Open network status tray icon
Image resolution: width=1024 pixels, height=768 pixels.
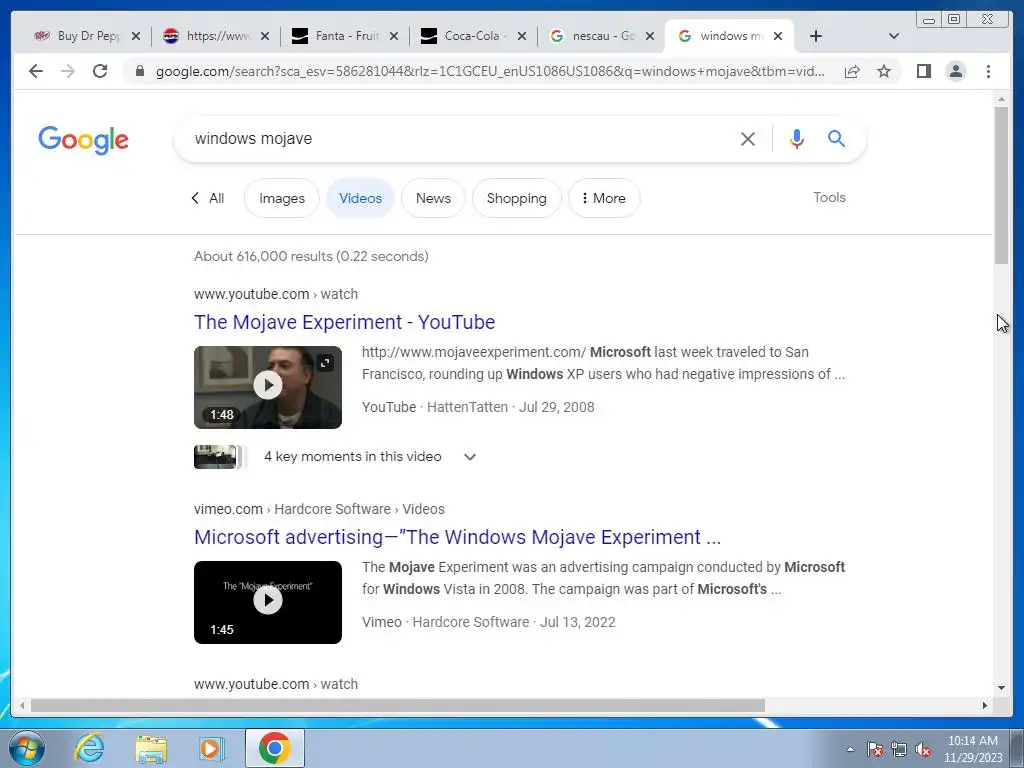[x=899, y=749]
